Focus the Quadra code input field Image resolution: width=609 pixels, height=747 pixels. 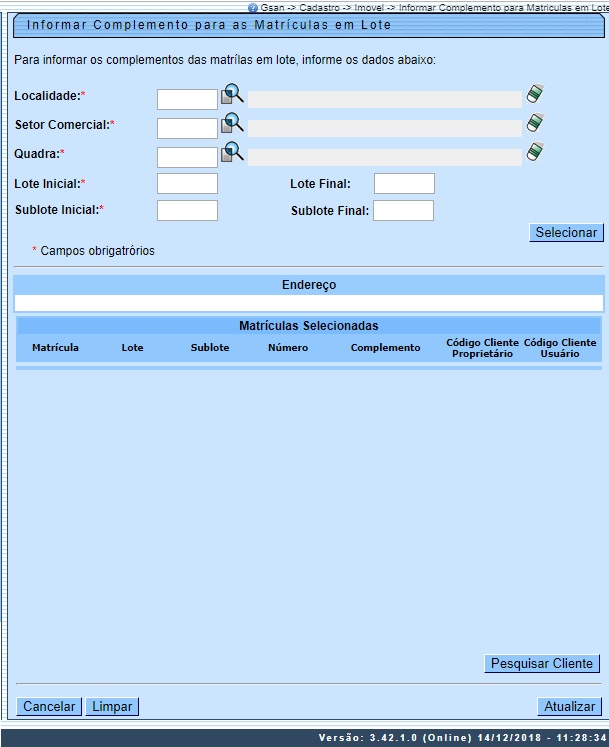pyautogui.click(x=187, y=158)
